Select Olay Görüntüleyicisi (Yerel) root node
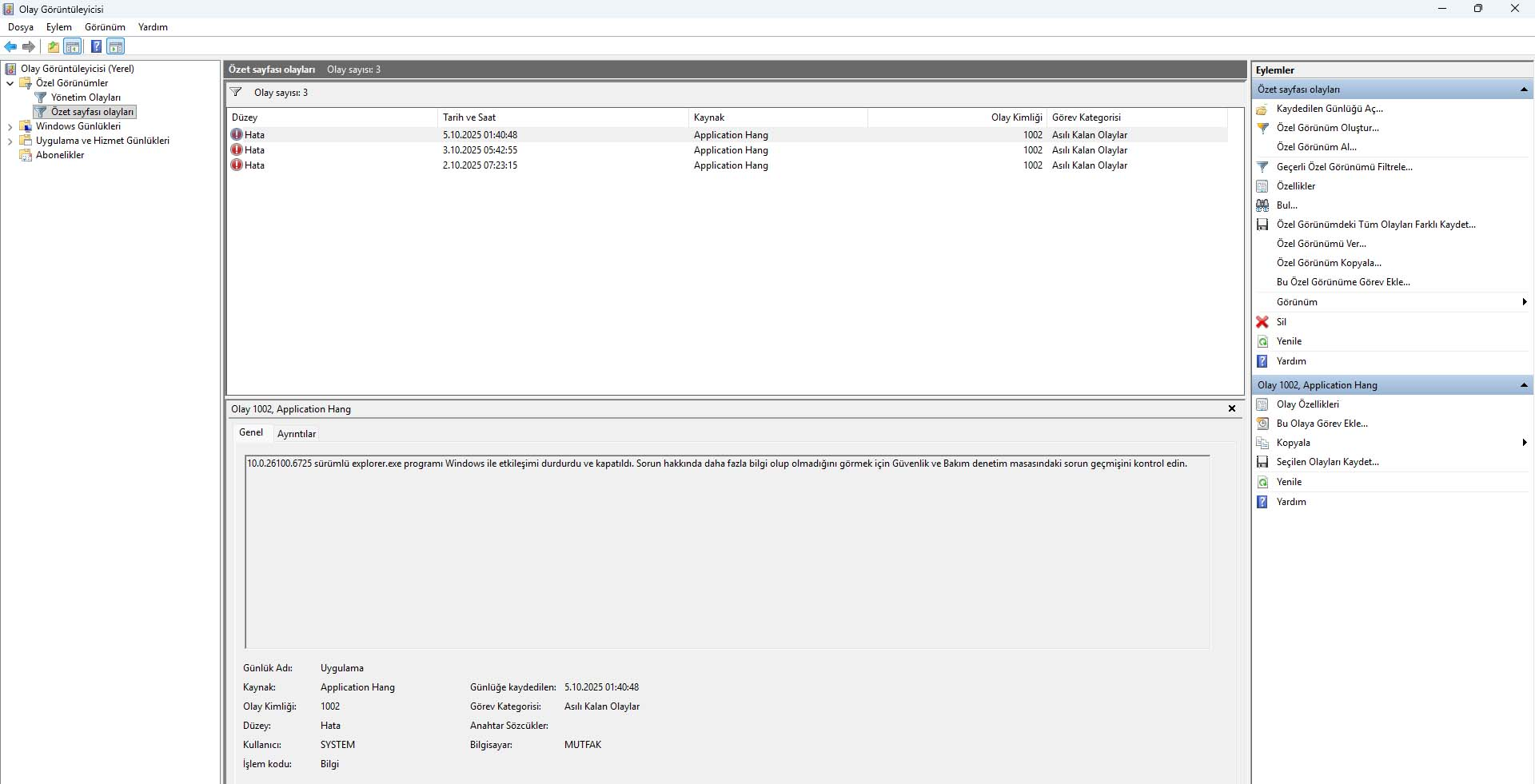This screenshot has height=784, width=1535. pos(77,69)
